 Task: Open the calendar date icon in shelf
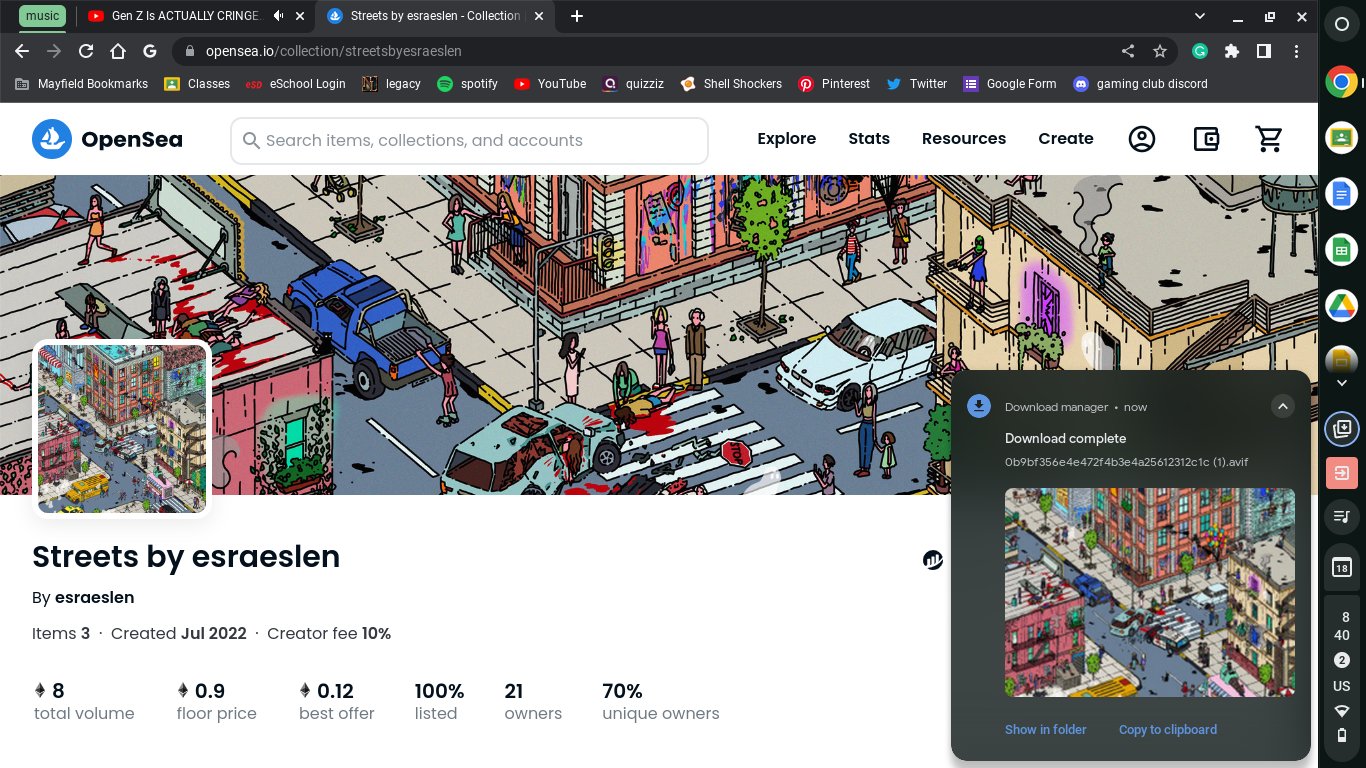[1341, 568]
